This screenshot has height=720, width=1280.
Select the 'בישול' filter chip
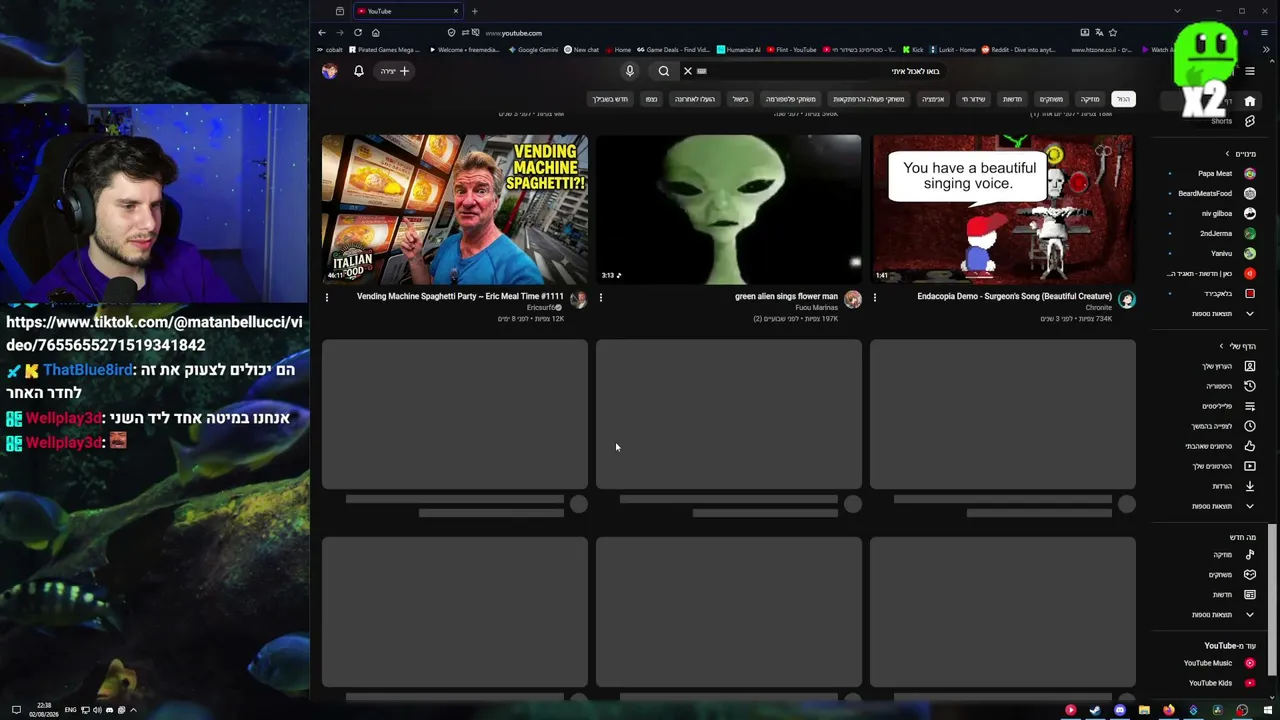(740, 99)
